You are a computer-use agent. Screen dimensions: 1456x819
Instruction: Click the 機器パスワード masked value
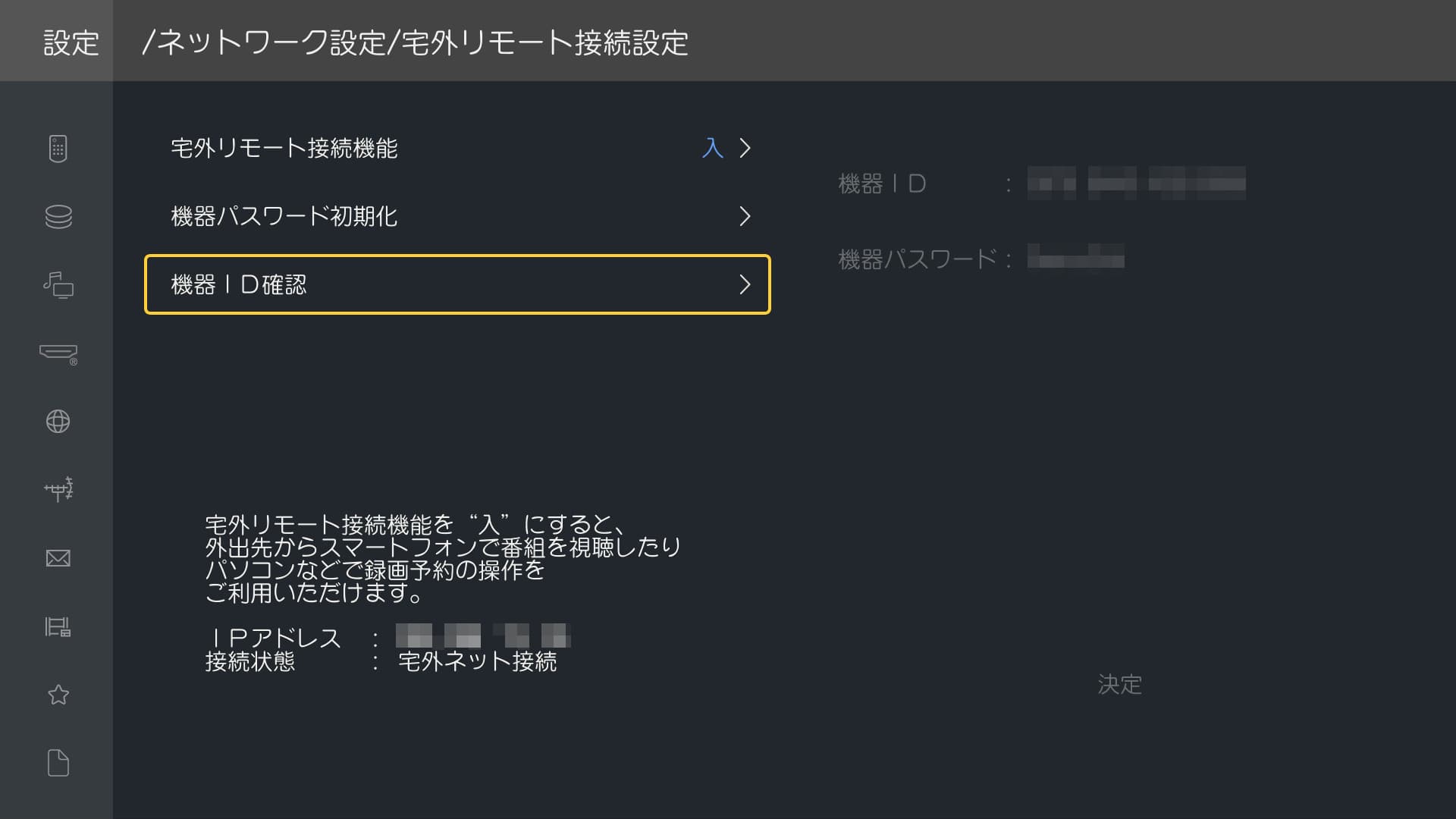pos(1075,258)
